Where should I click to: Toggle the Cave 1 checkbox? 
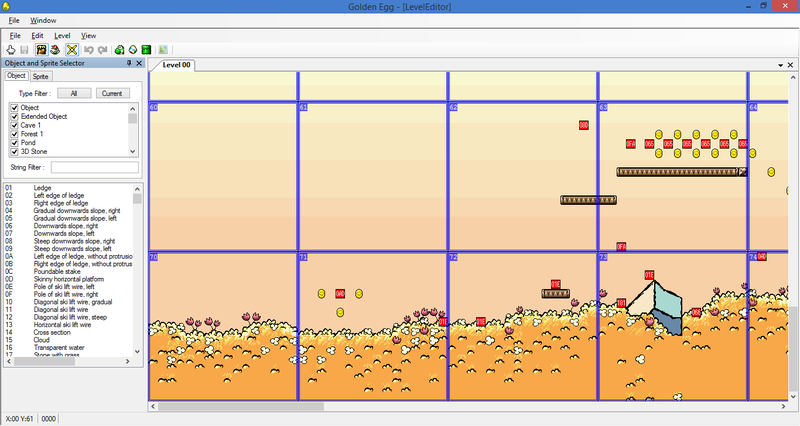[x=14, y=125]
